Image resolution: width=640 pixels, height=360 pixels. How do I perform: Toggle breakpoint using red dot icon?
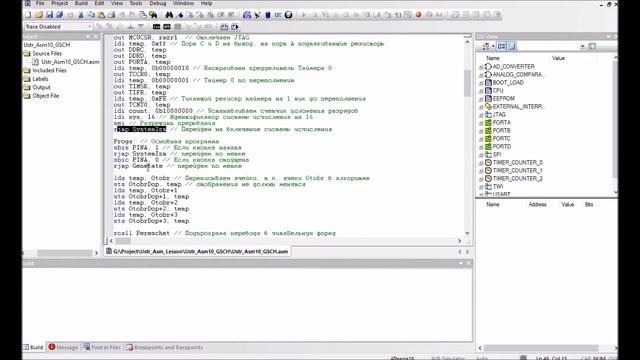click(418, 15)
